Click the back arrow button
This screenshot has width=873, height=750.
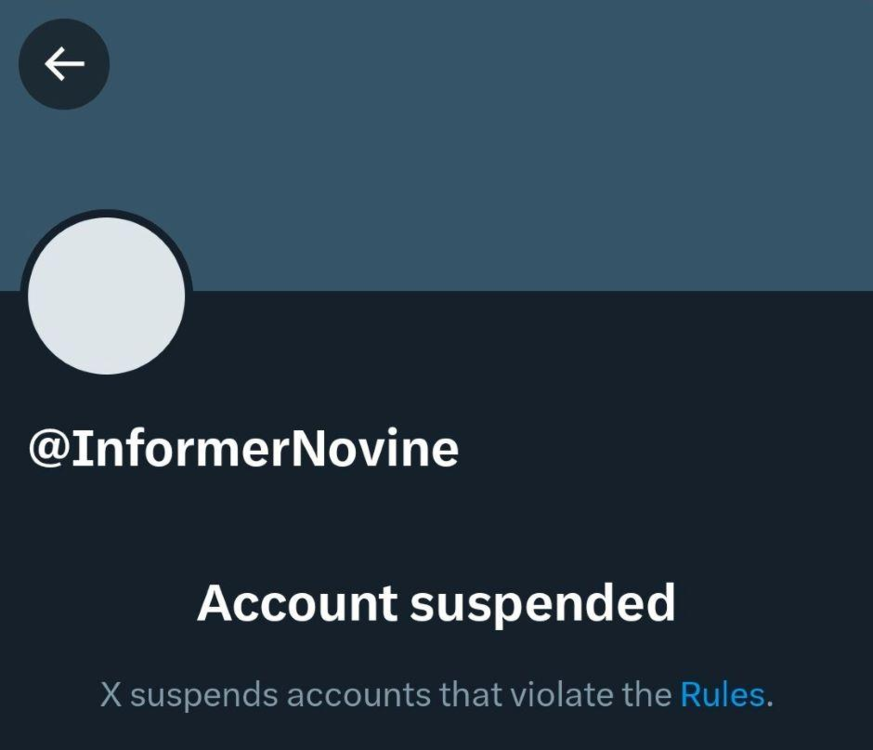pos(64,65)
